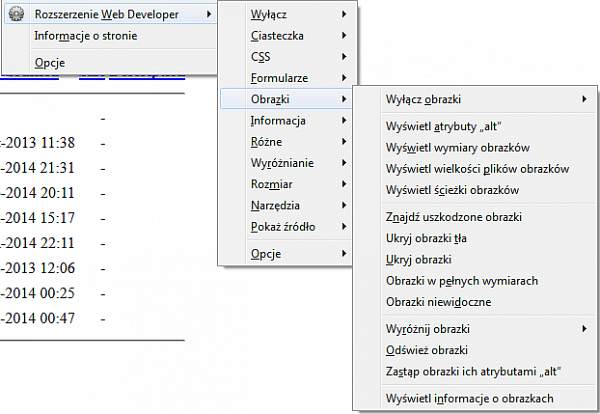Select Informacje o stronie
The image size is (600, 414).
(86, 36)
